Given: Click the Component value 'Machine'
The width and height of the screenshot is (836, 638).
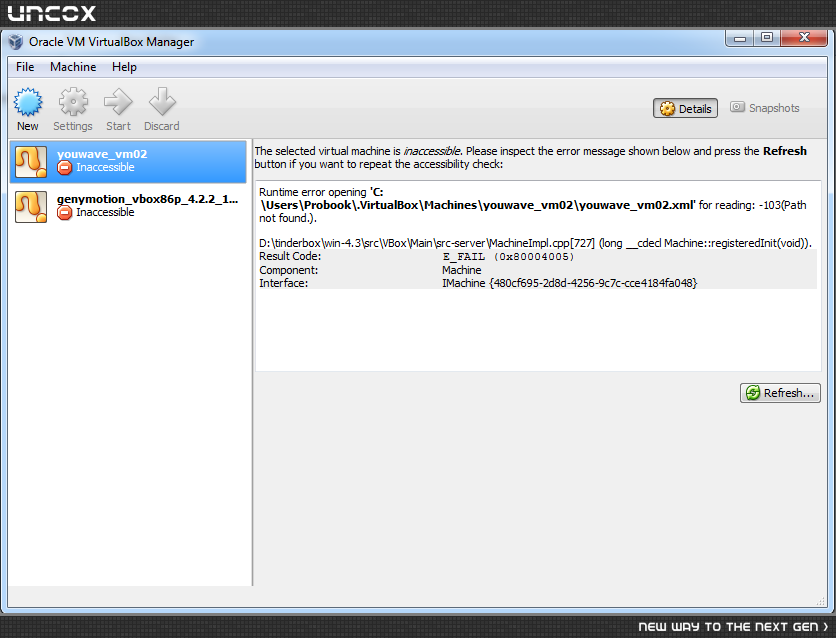Looking at the screenshot, I should [x=462, y=270].
